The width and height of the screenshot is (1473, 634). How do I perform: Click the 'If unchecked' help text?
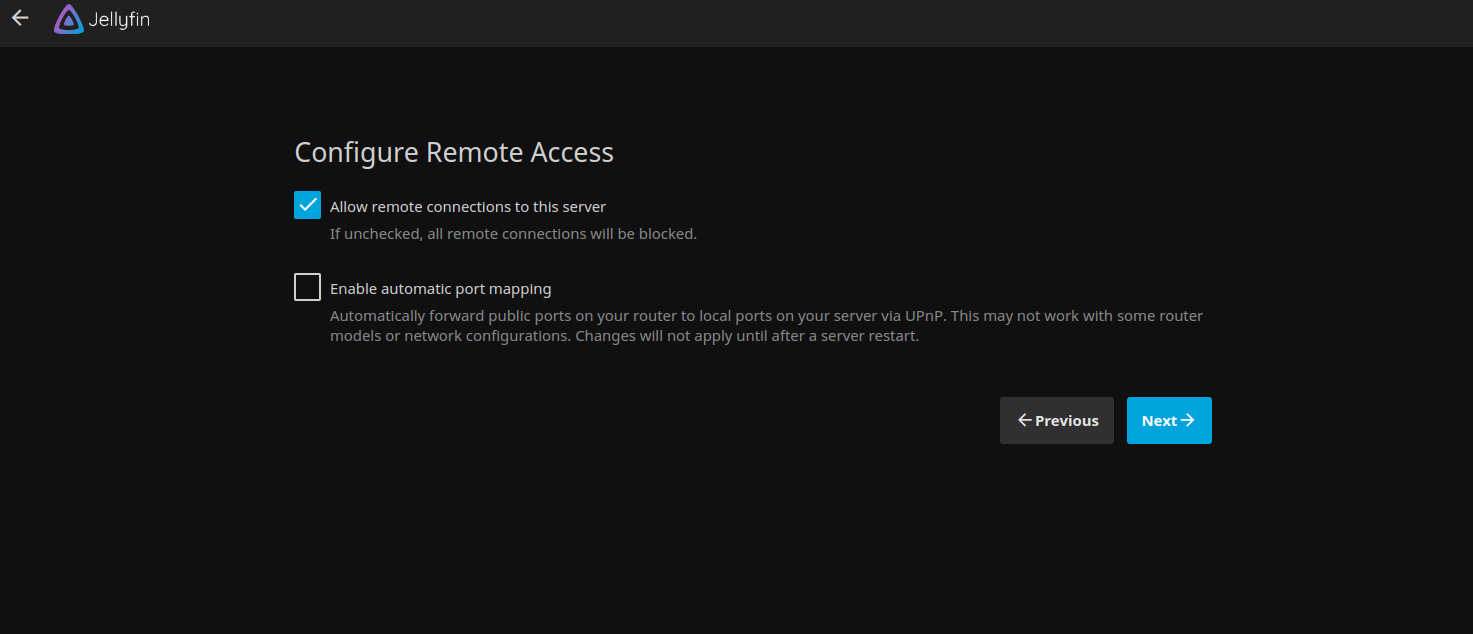tap(513, 234)
